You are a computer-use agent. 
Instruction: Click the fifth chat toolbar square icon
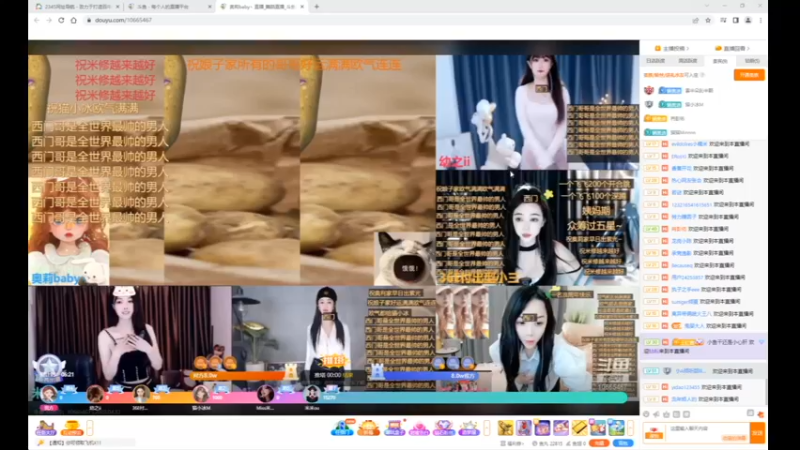[x=686, y=414]
